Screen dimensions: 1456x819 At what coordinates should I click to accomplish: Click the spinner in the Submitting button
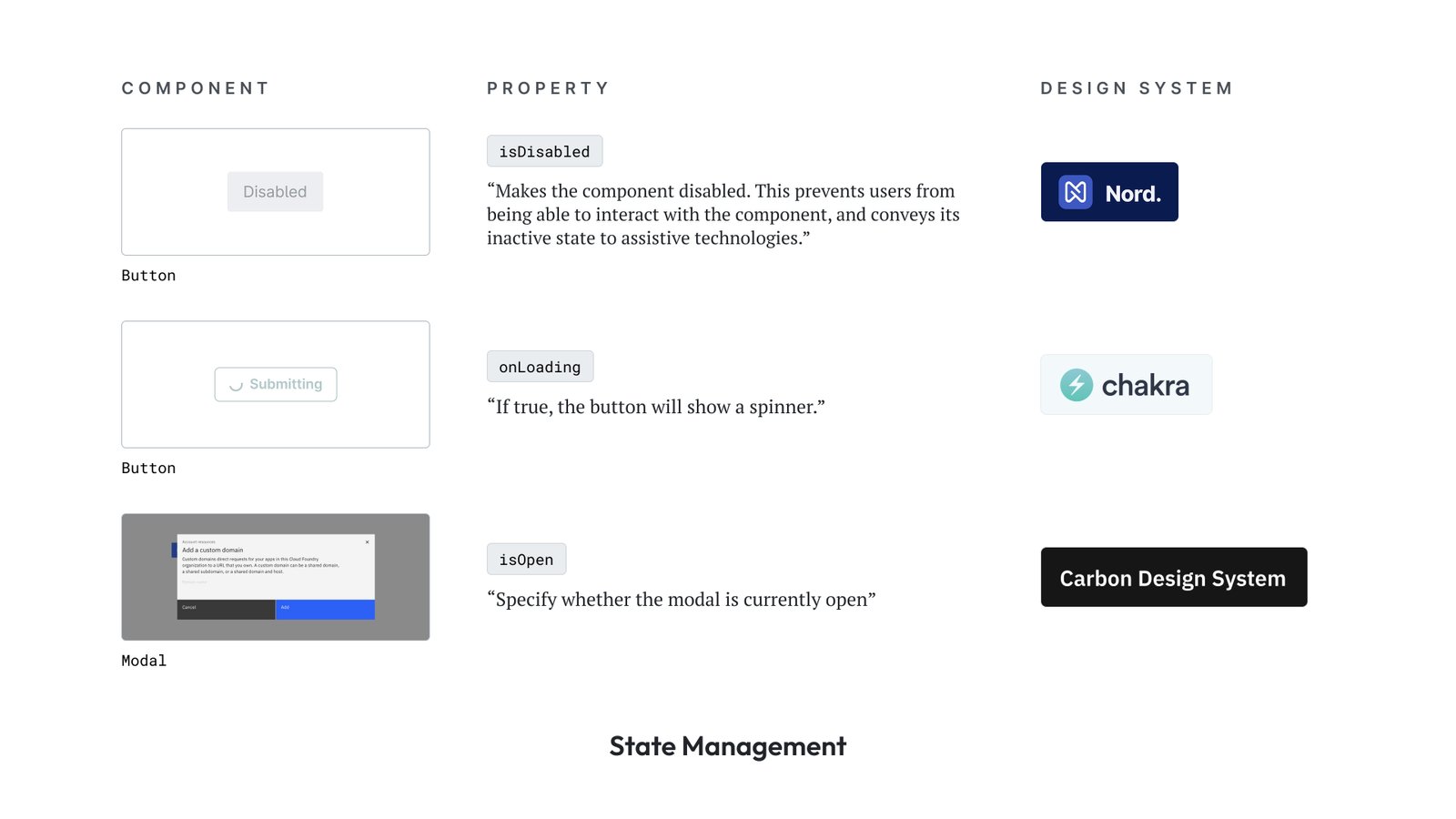coord(236,385)
